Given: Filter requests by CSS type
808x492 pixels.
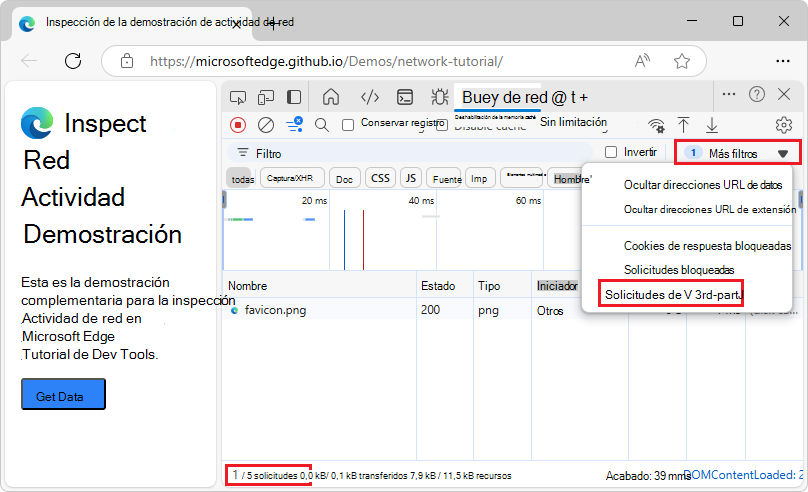Looking at the screenshot, I should (x=380, y=178).
